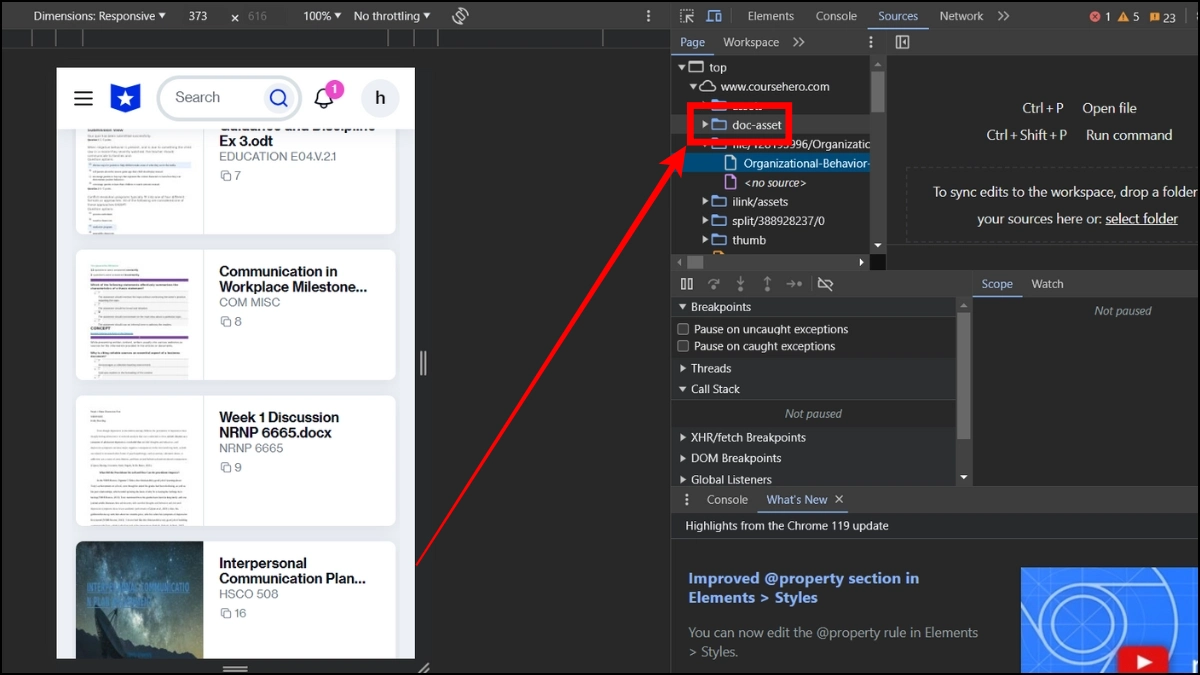Viewport: 1200px width, 675px height.
Task: Open Sources navigator three-dot menu
Action: 871,42
